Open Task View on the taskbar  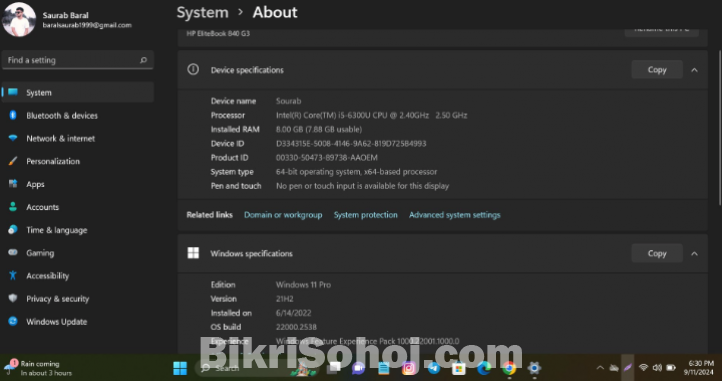tap(334, 368)
